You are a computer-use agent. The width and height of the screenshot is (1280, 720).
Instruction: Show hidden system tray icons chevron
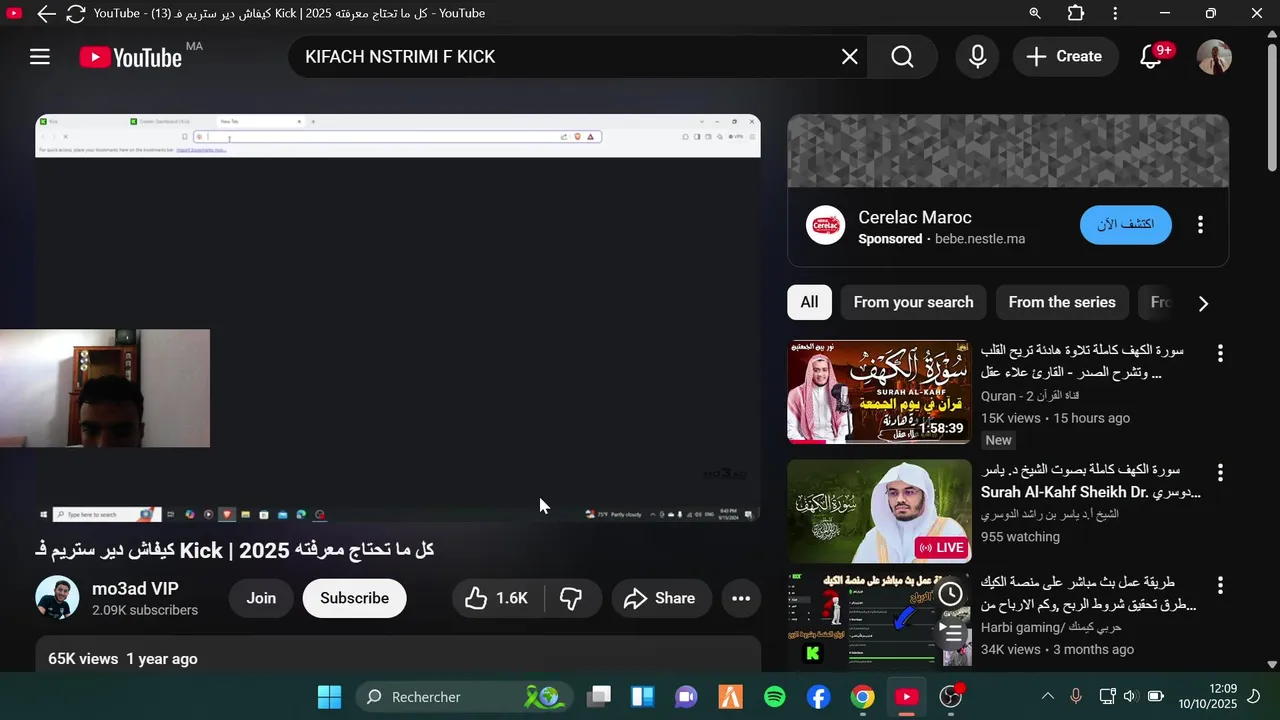1048,696
